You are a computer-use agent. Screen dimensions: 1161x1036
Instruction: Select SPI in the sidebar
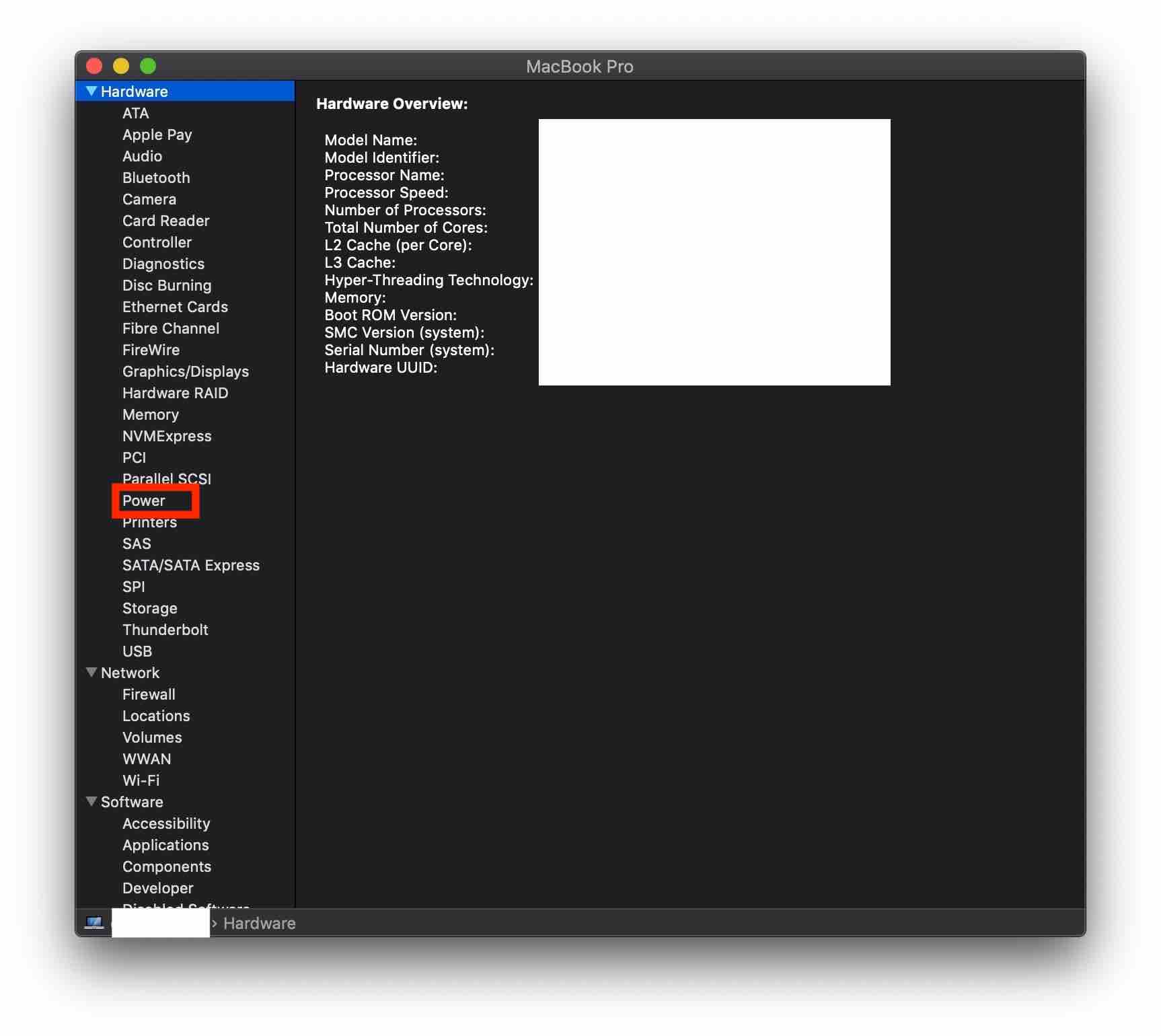(134, 587)
